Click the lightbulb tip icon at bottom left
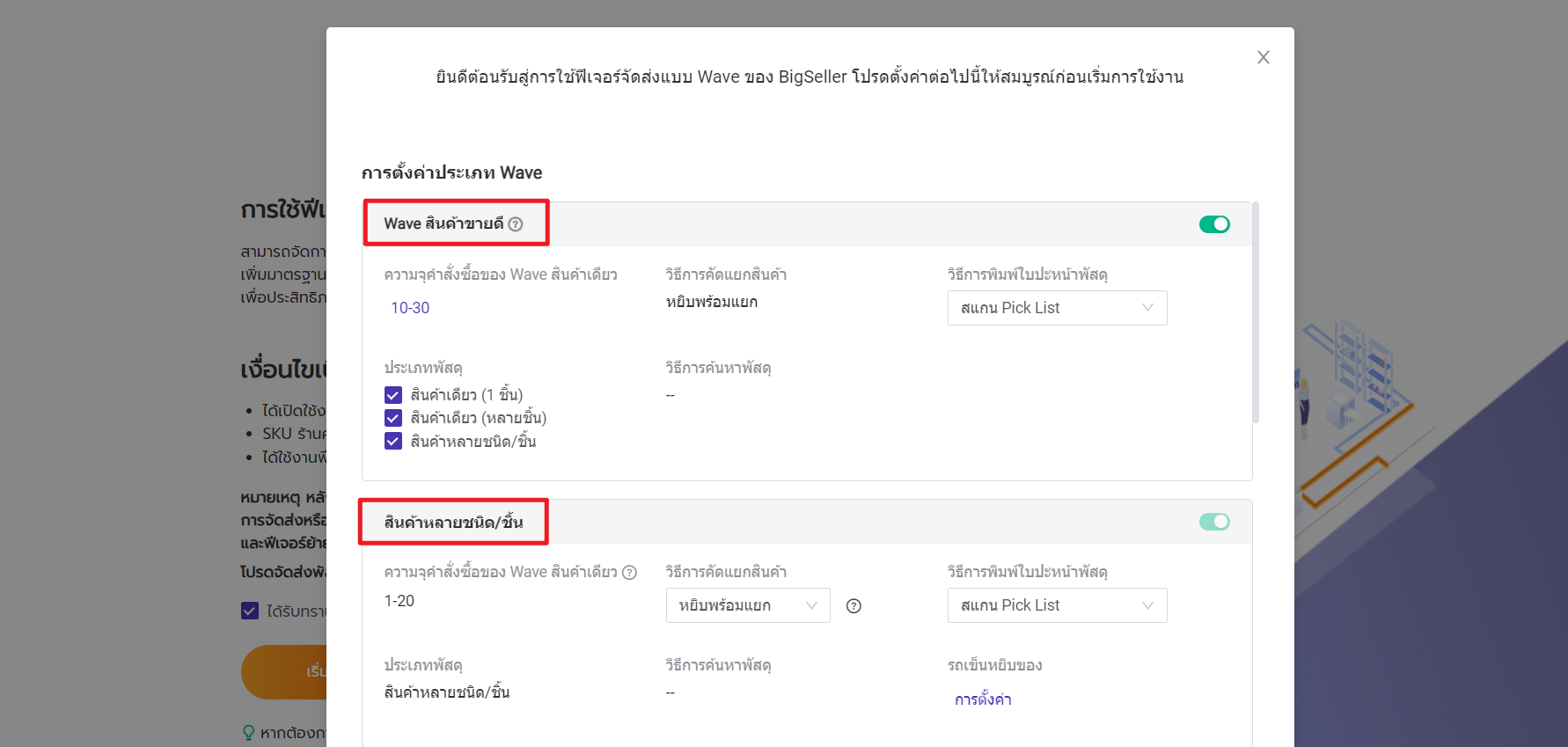This screenshot has height=747, width=1568. (x=249, y=732)
